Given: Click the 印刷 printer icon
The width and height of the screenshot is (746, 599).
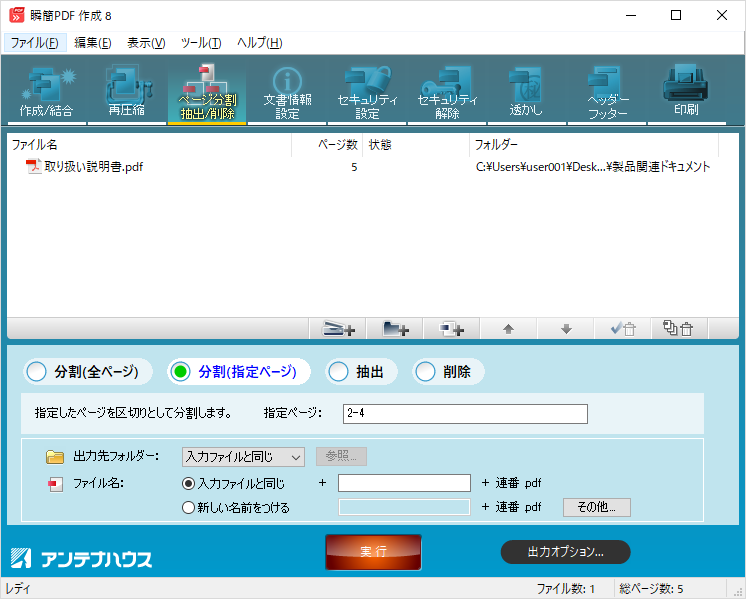Looking at the screenshot, I should [686, 92].
